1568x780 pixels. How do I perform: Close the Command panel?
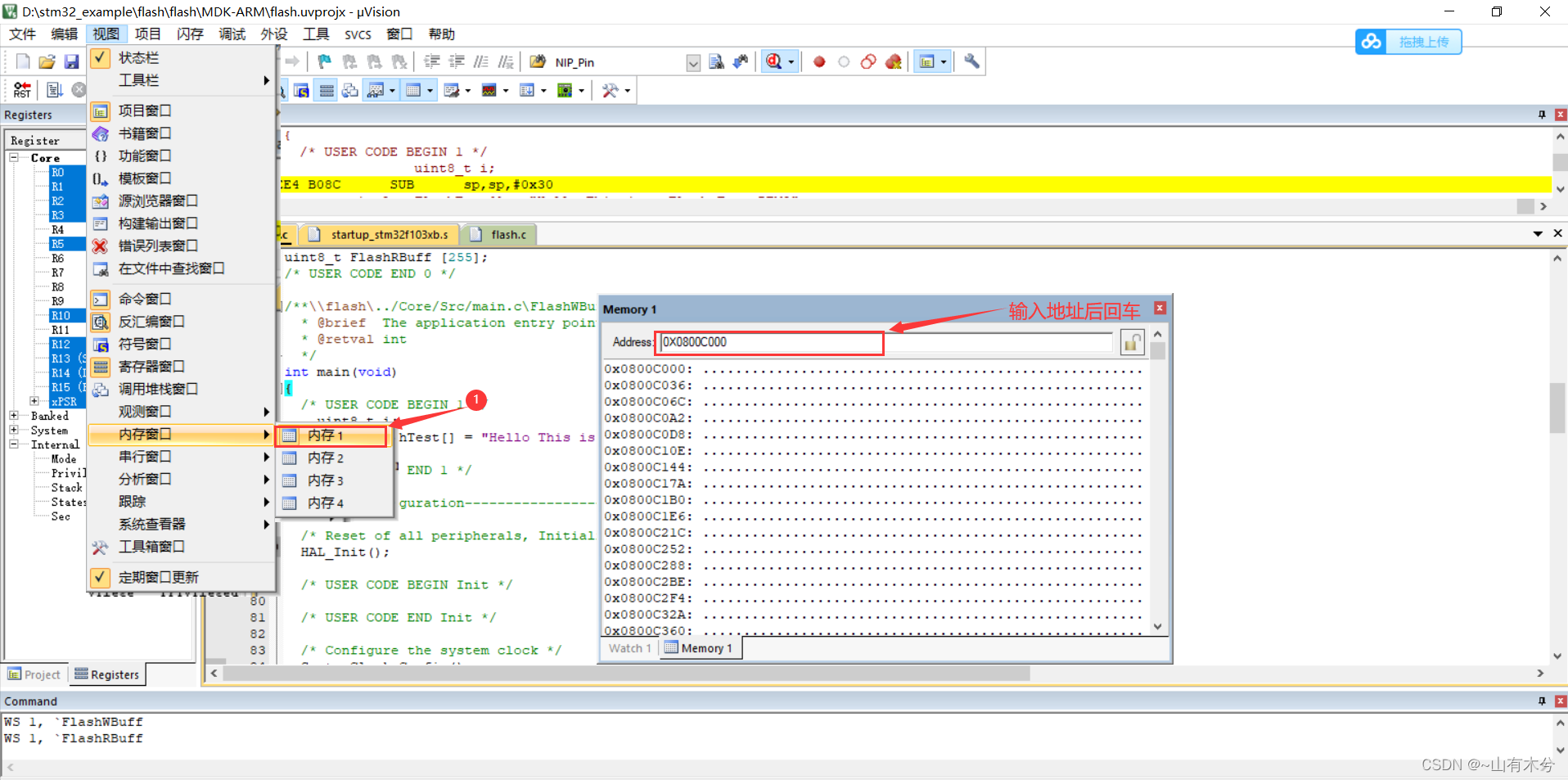coord(1561,701)
